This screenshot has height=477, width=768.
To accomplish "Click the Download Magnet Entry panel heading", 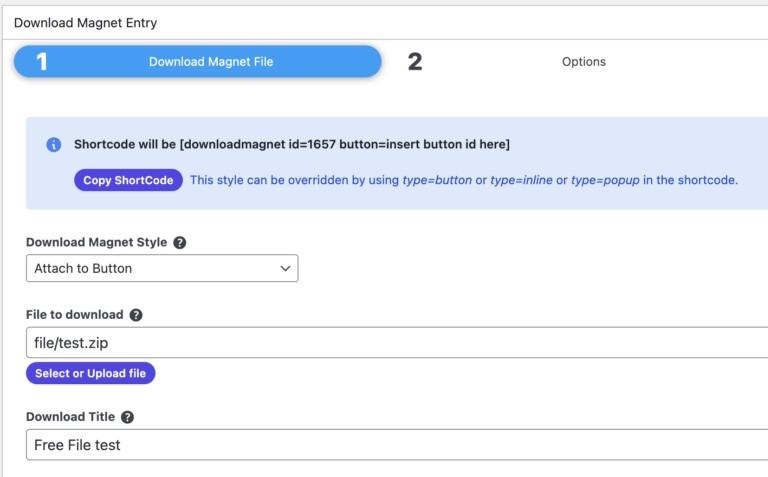I will 85,23.
